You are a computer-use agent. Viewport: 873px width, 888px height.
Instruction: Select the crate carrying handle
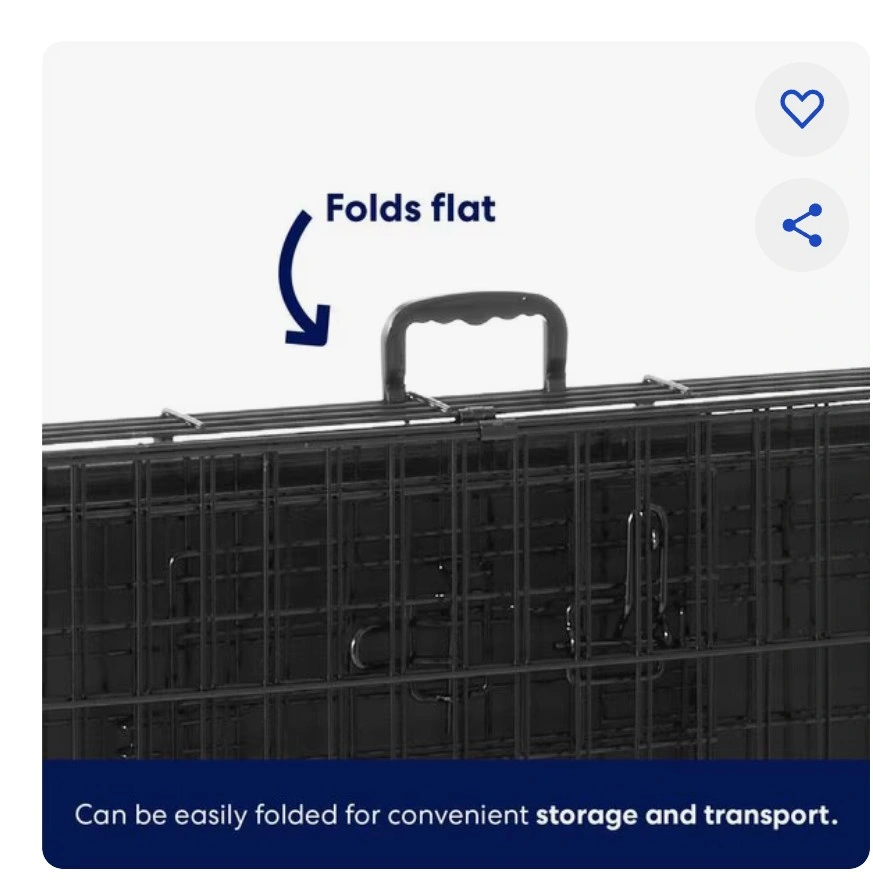point(474,344)
